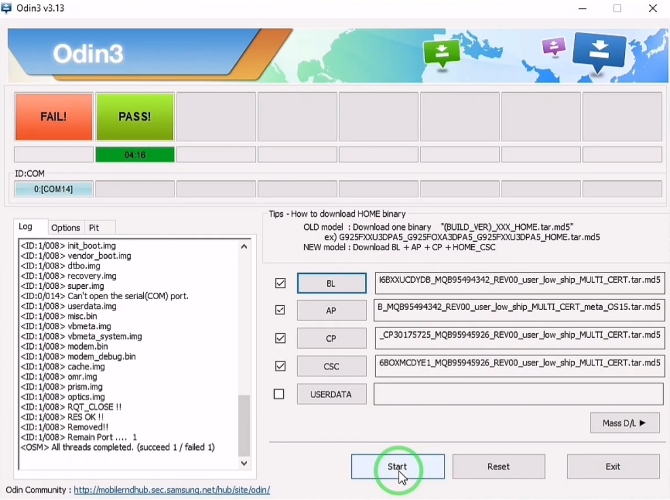The image size is (670, 500).
Task: Uncheck the CSC checkbox
Action: 280,366
